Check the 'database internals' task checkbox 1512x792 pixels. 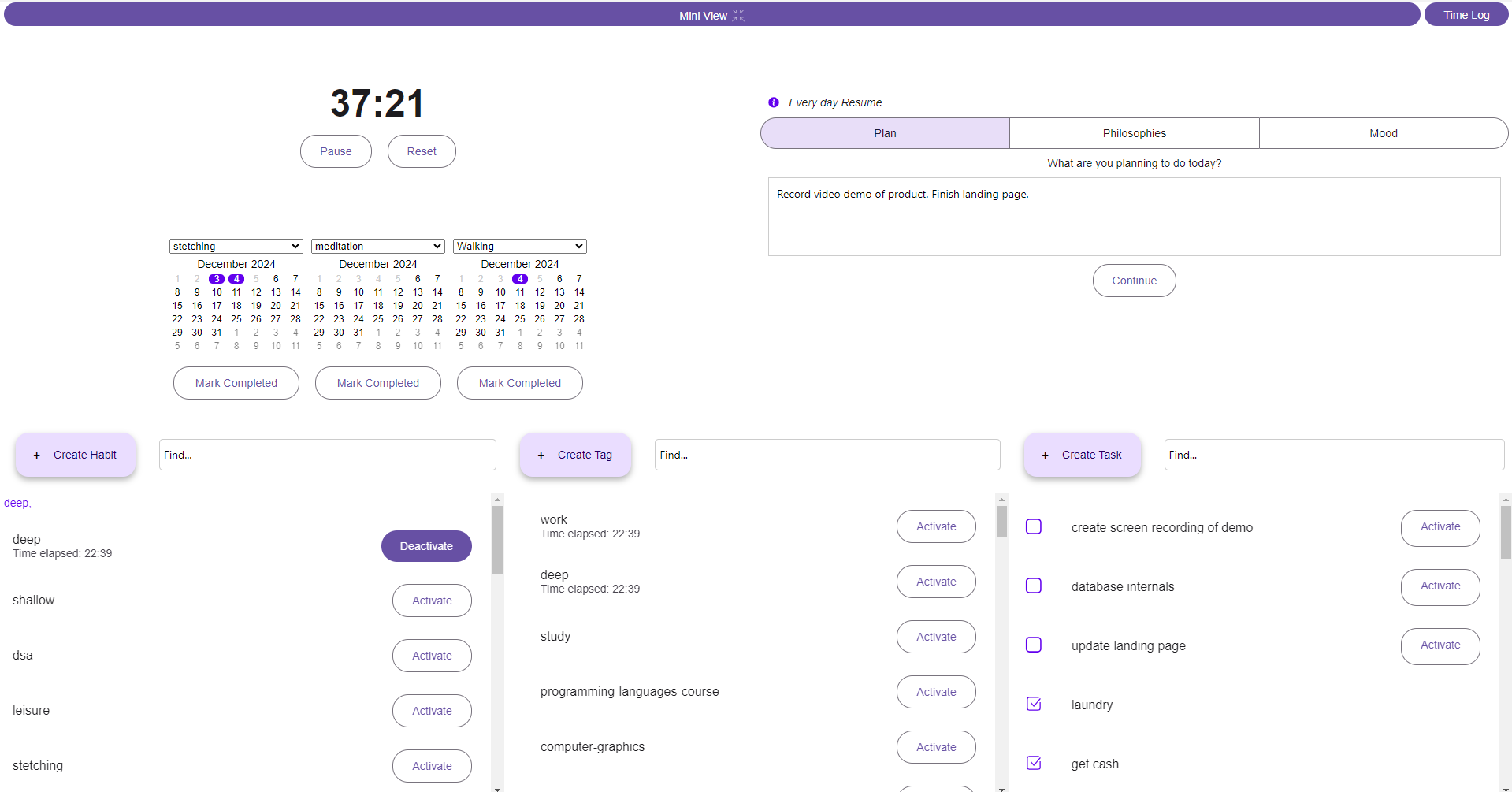pyautogui.click(x=1034, y=586)
